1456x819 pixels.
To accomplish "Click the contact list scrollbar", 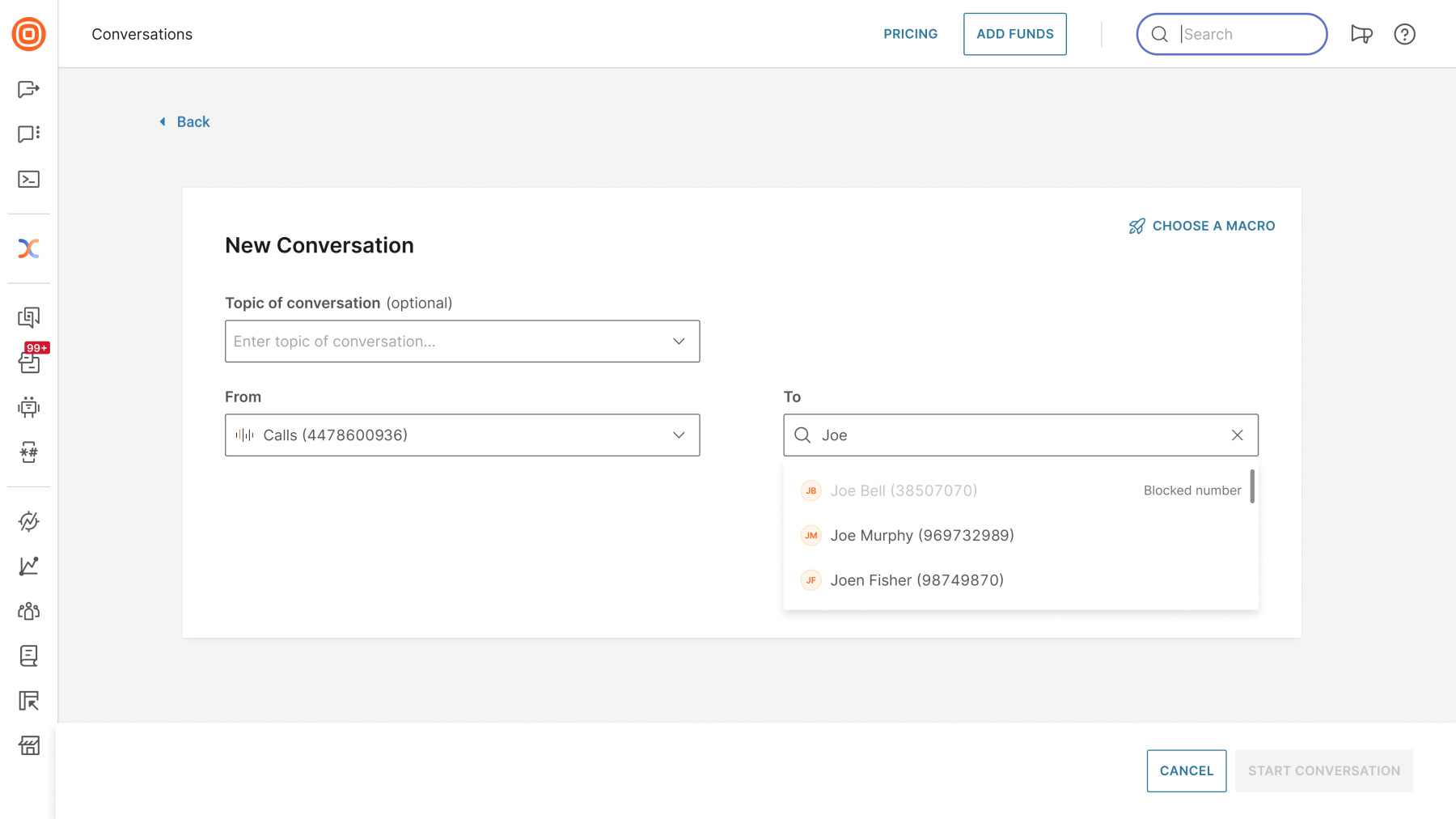I will click(1252, 486).
